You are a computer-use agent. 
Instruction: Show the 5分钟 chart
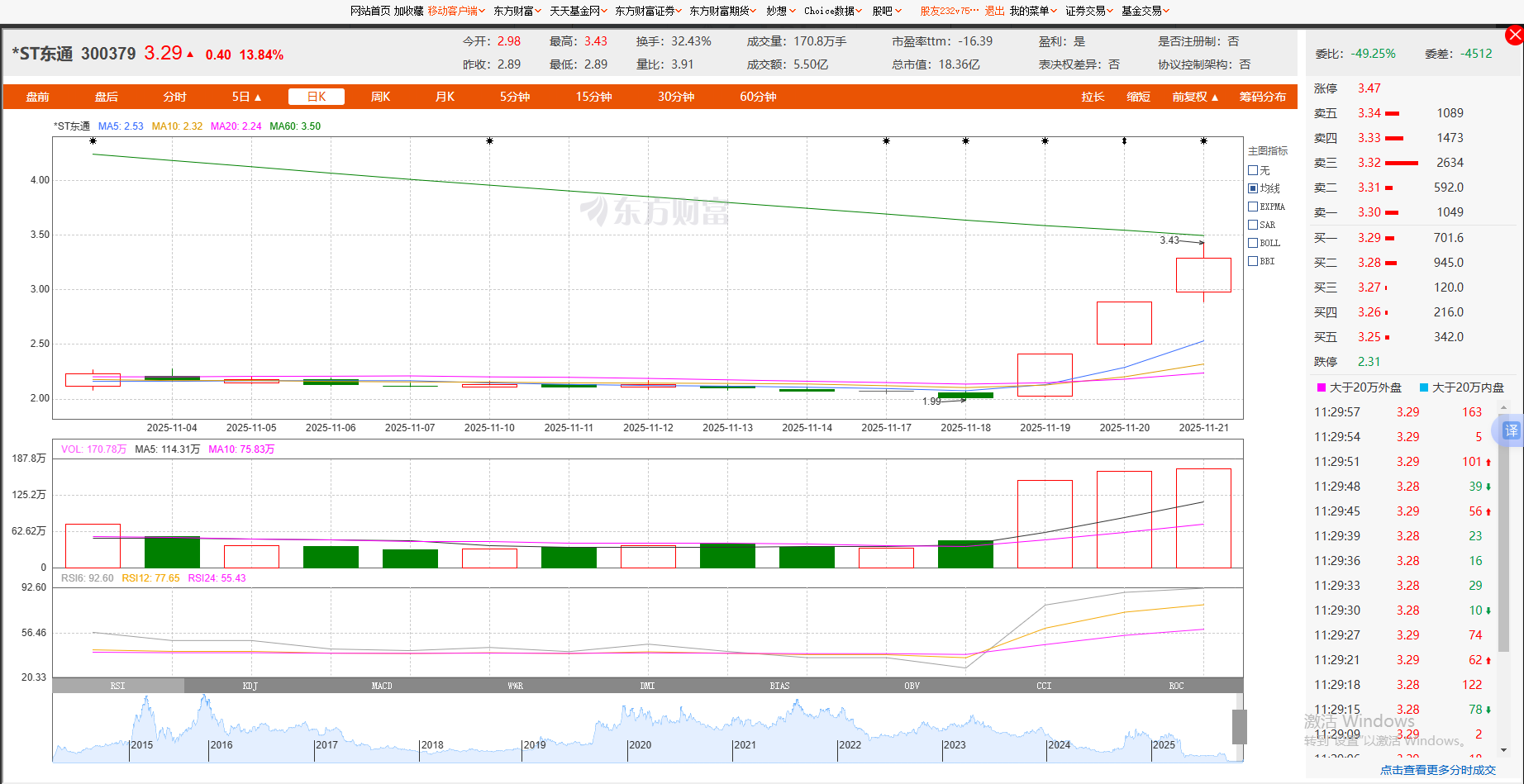pos(514,97)
